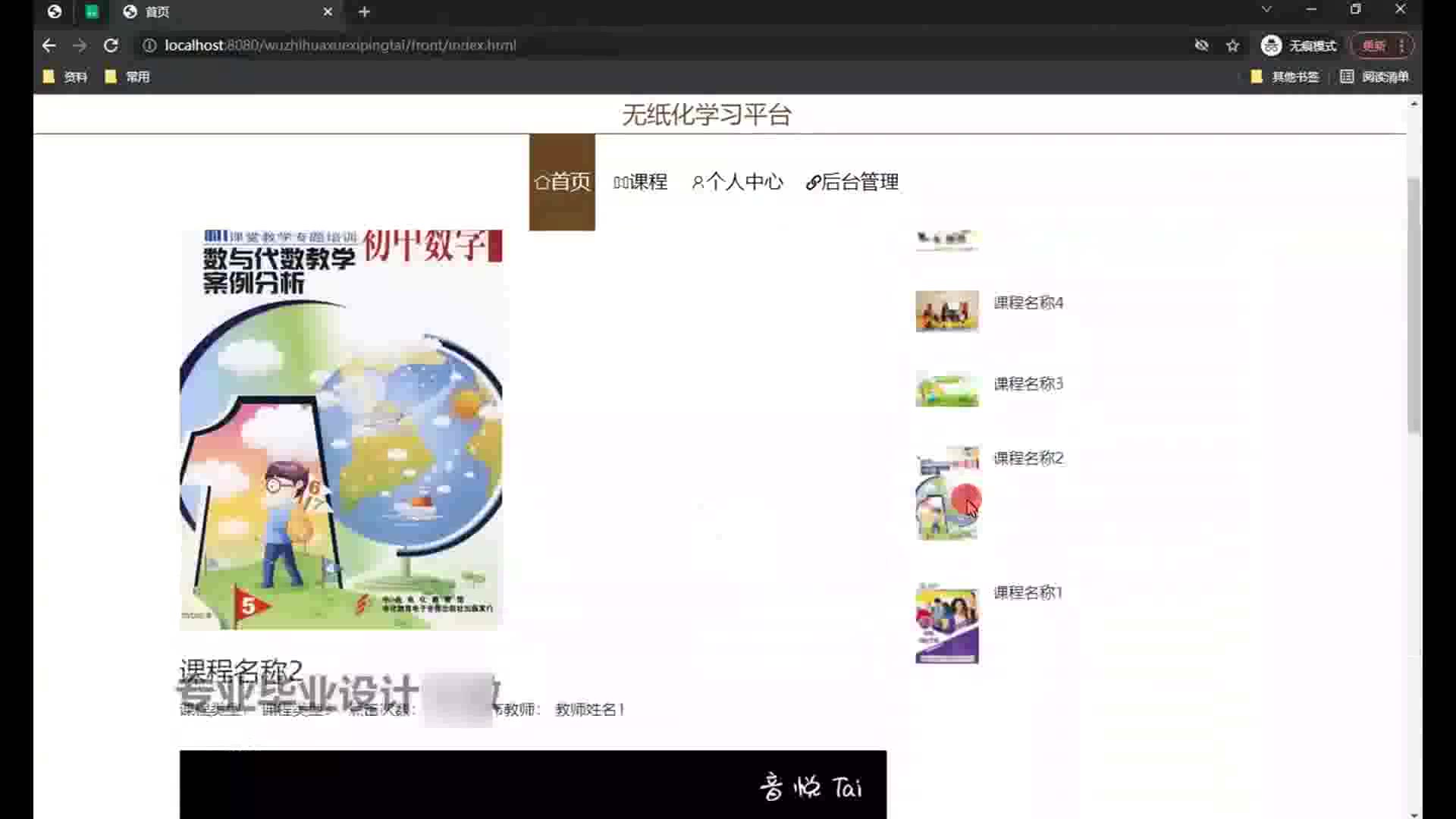The height and width of the screenshot is (819, 1456).
Task: Open the 课程 menu item
Action: [x=641, y=182]
